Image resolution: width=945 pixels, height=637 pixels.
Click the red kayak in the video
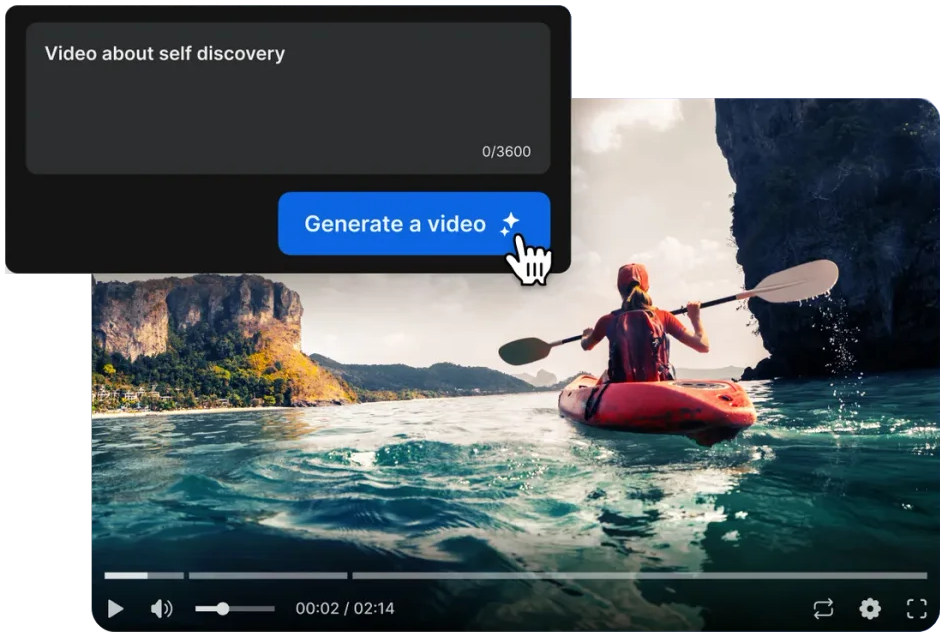[x=655, y=403]
